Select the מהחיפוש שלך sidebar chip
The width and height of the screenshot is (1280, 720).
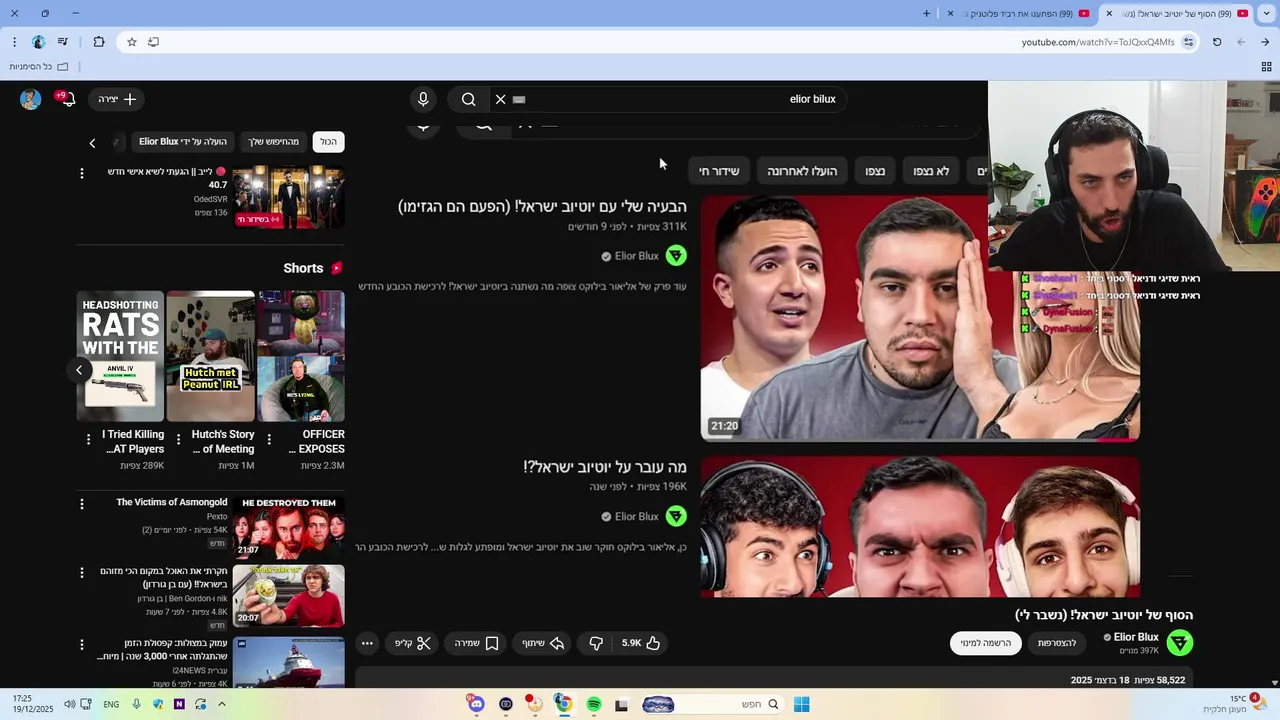click(x=273, y=142)
